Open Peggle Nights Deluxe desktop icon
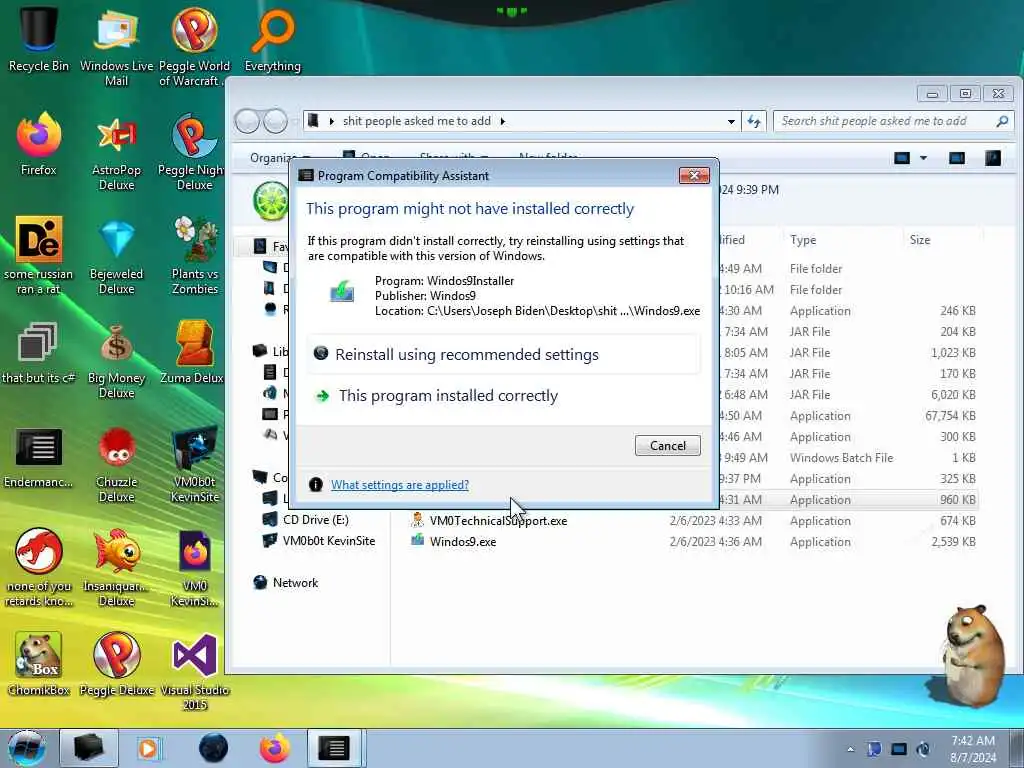The width and height of the screenshot is (1024, 768). 193,150
